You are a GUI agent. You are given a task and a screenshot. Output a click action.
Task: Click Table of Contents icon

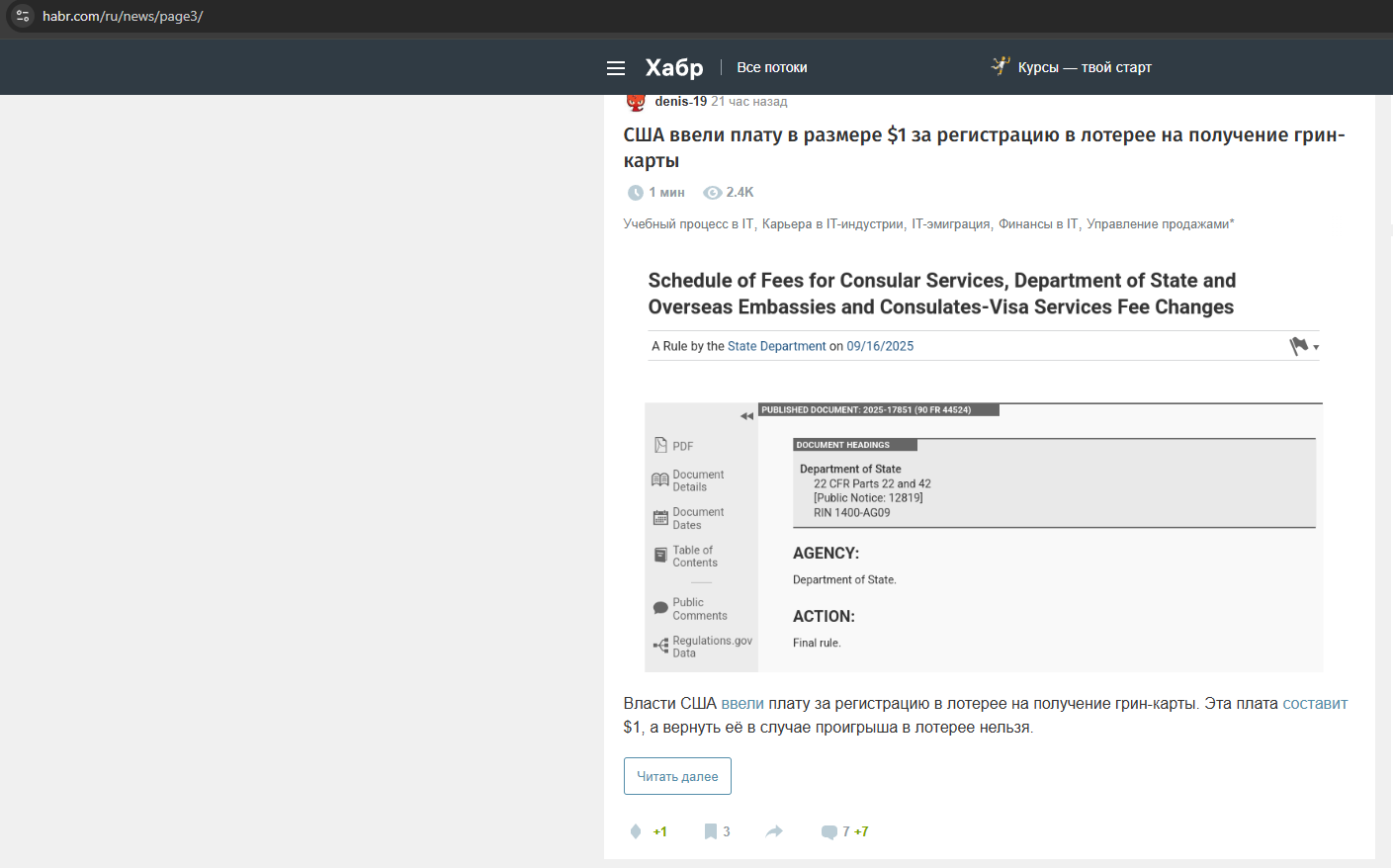tap(660, 556)
